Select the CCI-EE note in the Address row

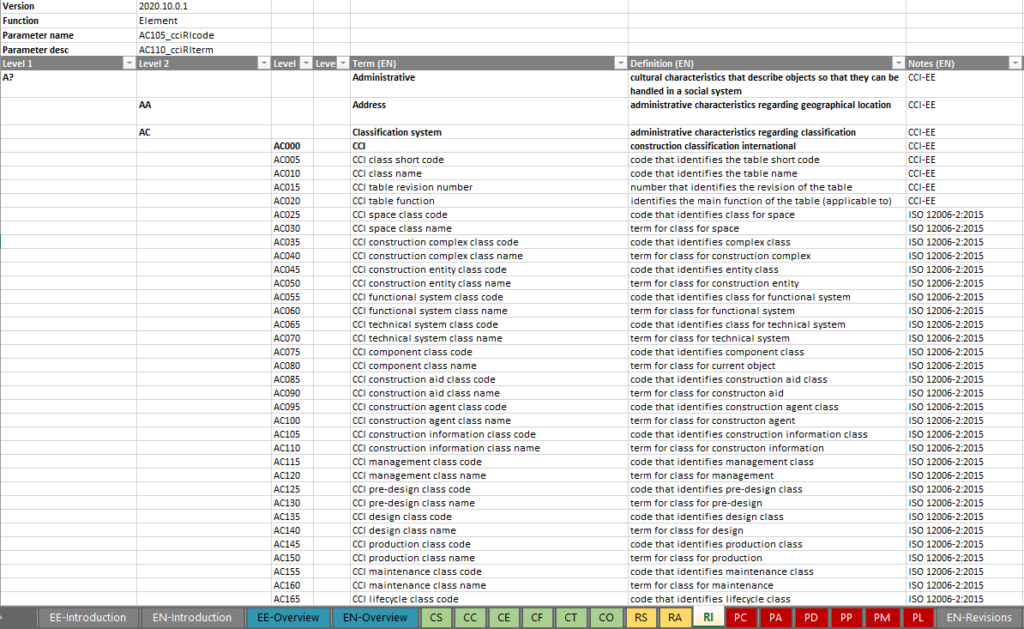coord(965,112)
